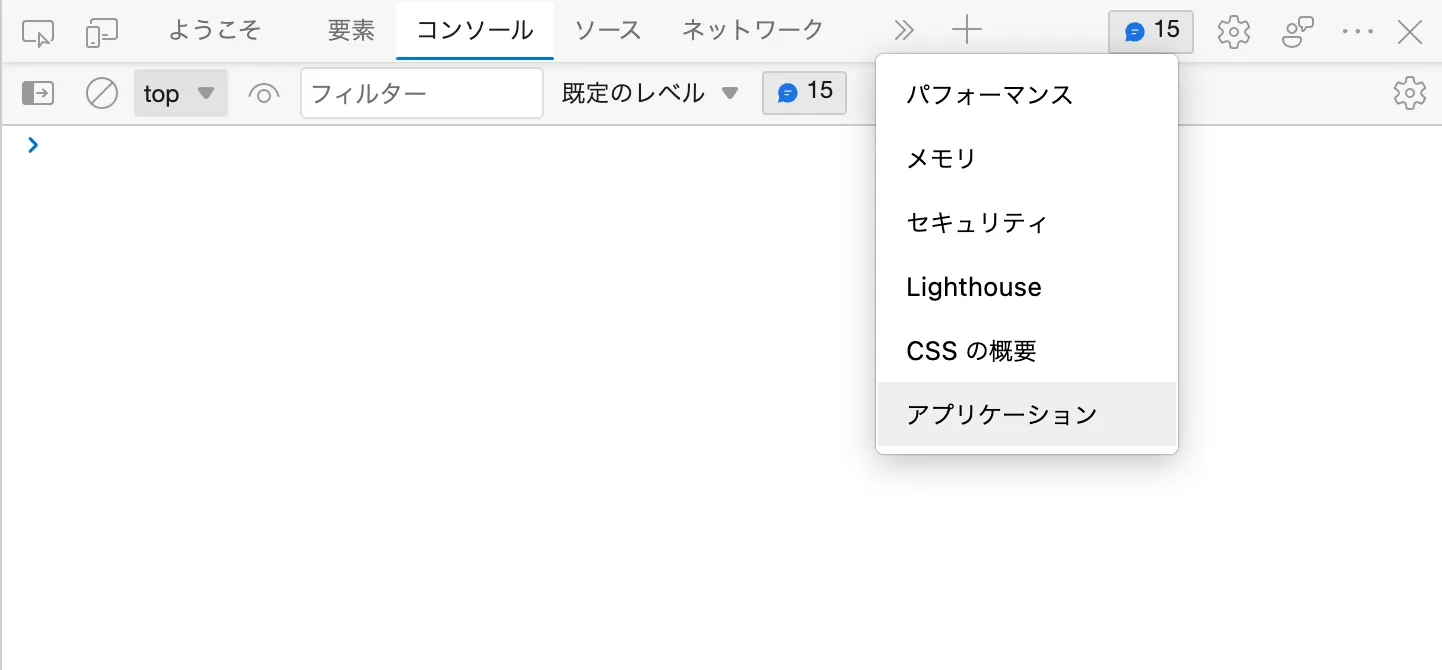
Task: Click the 15 issues button in console toolbar
Action: tap(804, 93)
